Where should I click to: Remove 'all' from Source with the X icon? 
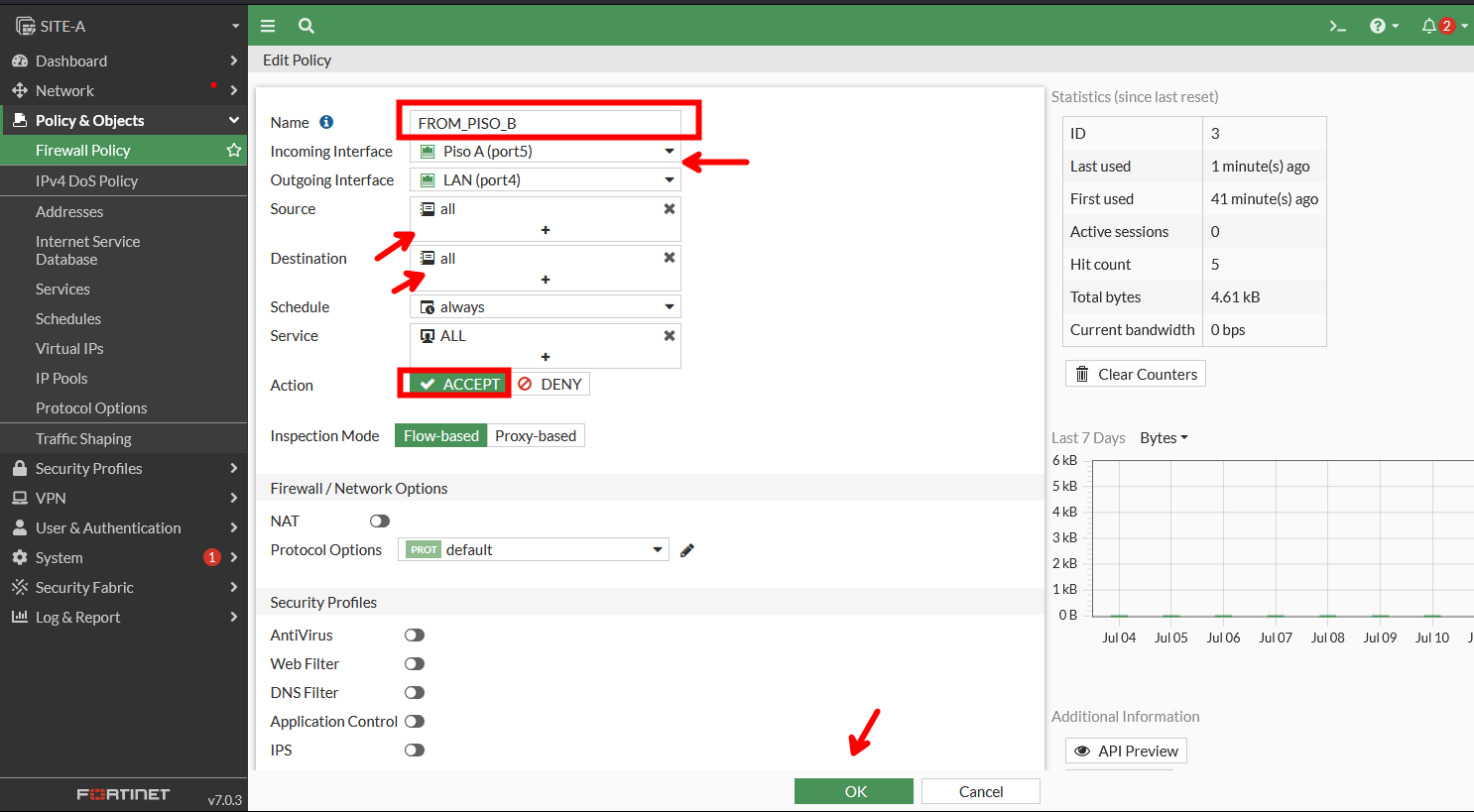pyautogui.click(x=670, y=209)
